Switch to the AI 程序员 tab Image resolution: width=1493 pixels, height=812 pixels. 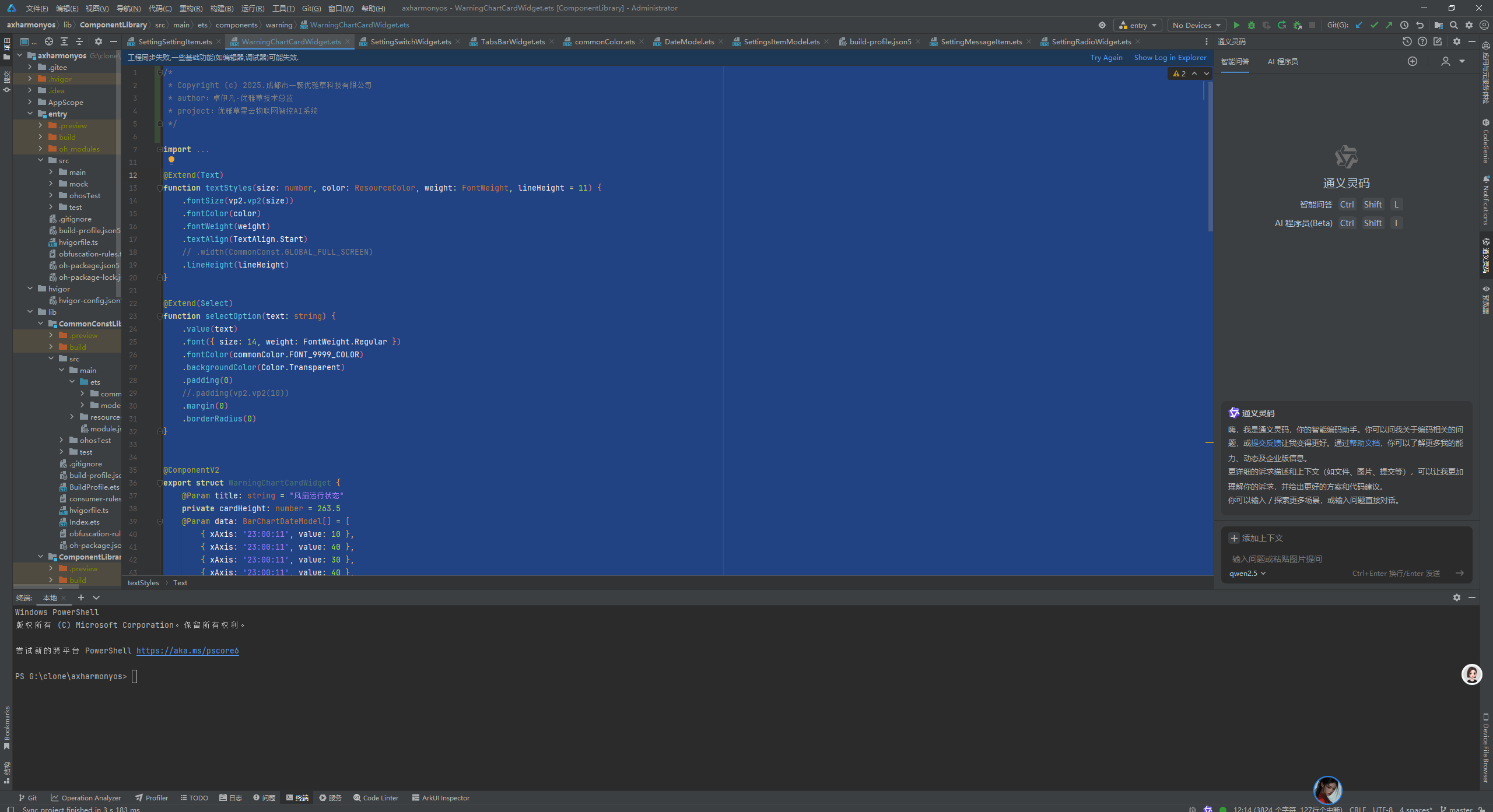coord(1282,61)
